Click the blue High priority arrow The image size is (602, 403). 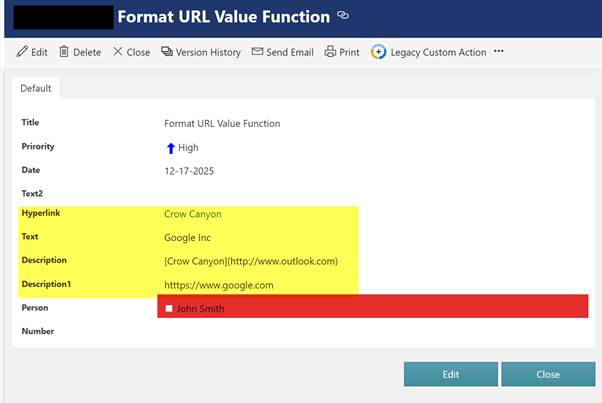[x=170, y=148]
